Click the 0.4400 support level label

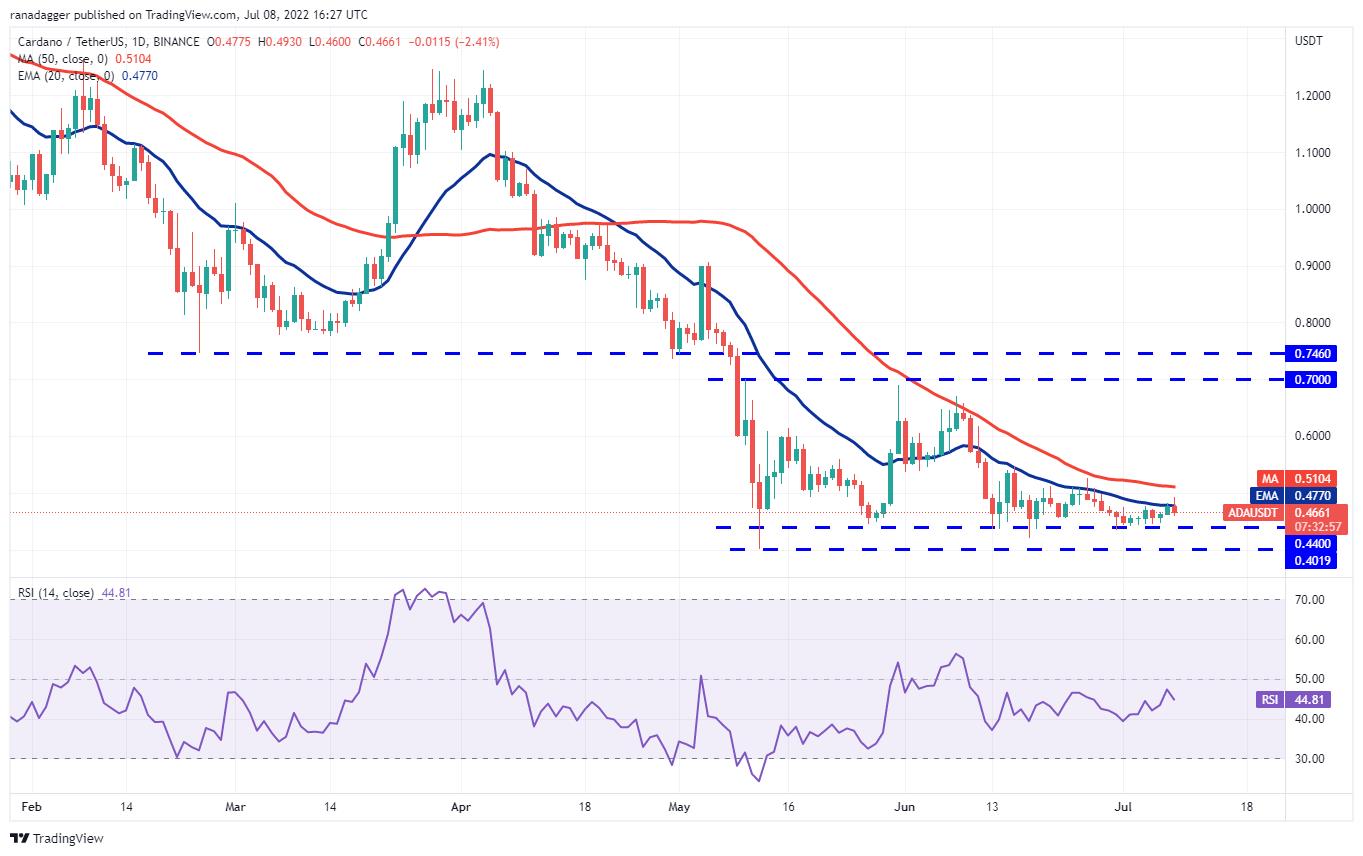(x=1311, y=543)
